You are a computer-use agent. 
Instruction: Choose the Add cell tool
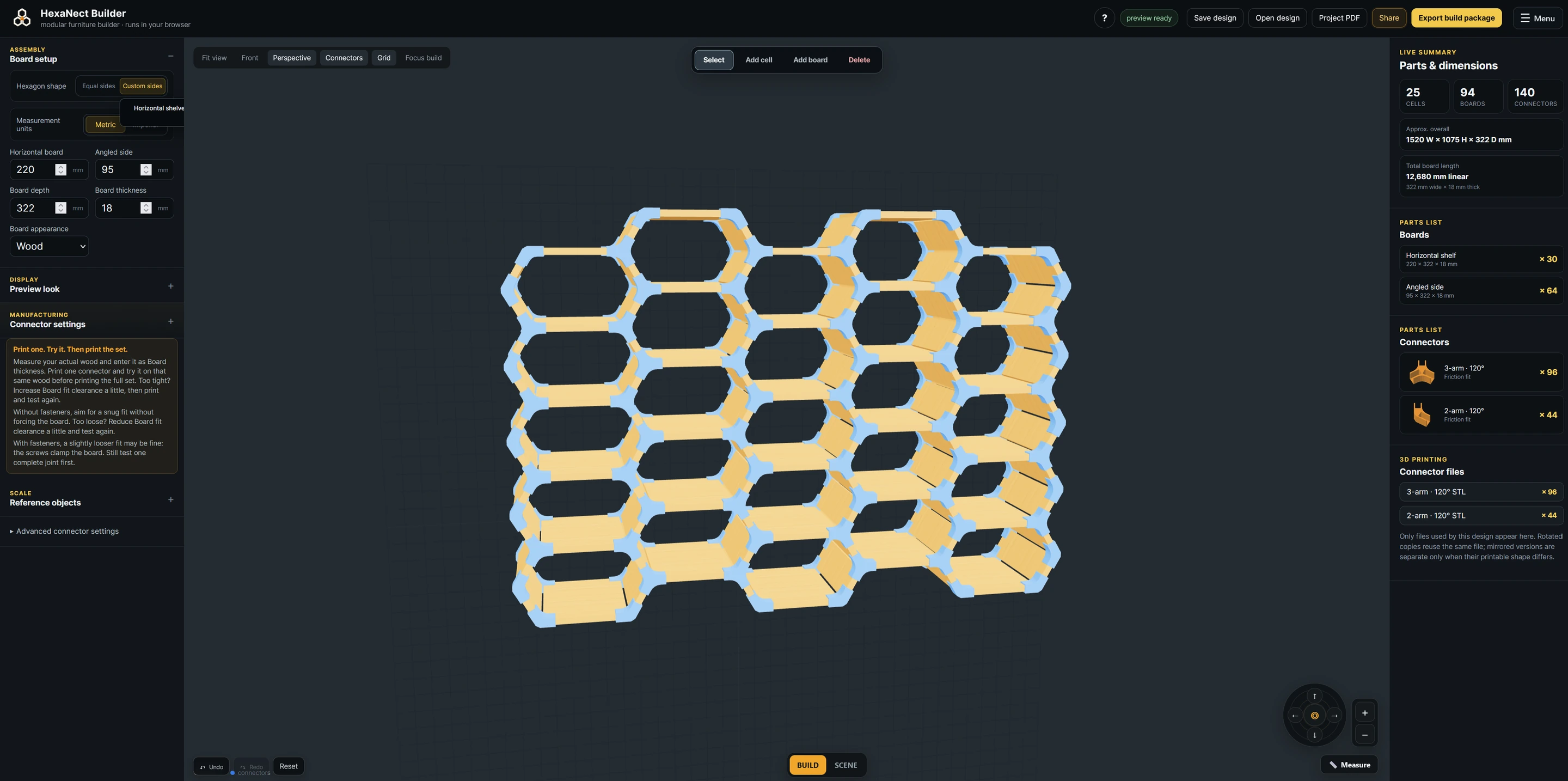[758, 60]
